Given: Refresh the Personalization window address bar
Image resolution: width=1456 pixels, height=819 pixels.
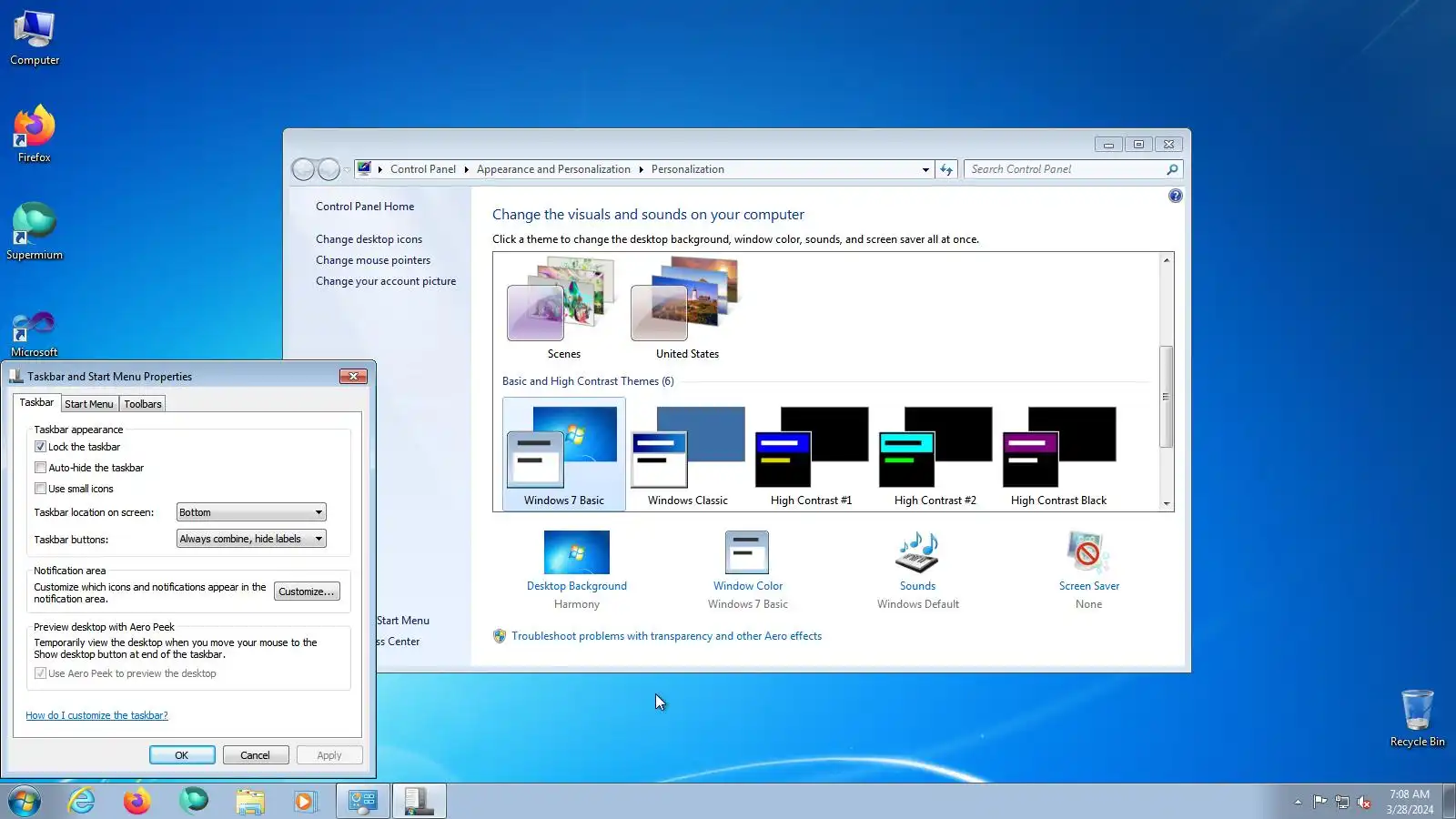Looking at the screenshot, I should [x=946, y=169].
